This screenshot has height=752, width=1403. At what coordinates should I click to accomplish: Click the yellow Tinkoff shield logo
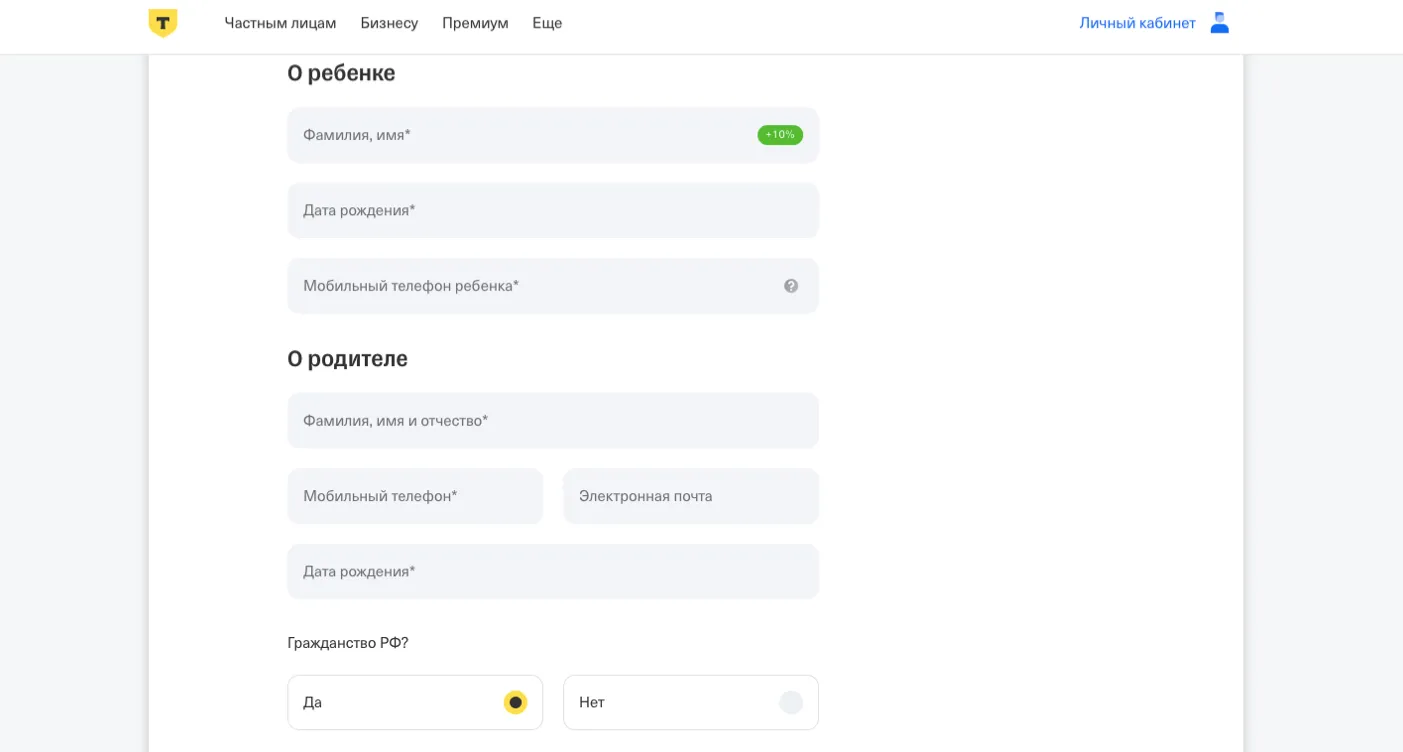(x=163, y=23)
